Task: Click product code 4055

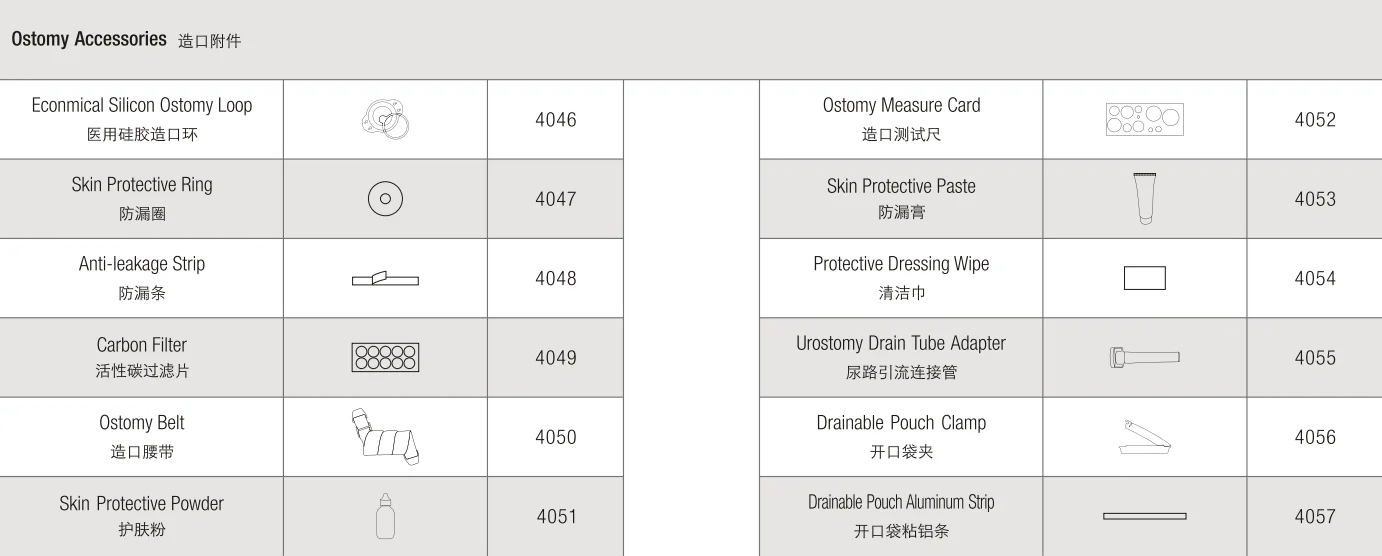Action: tap(1315, 358)
